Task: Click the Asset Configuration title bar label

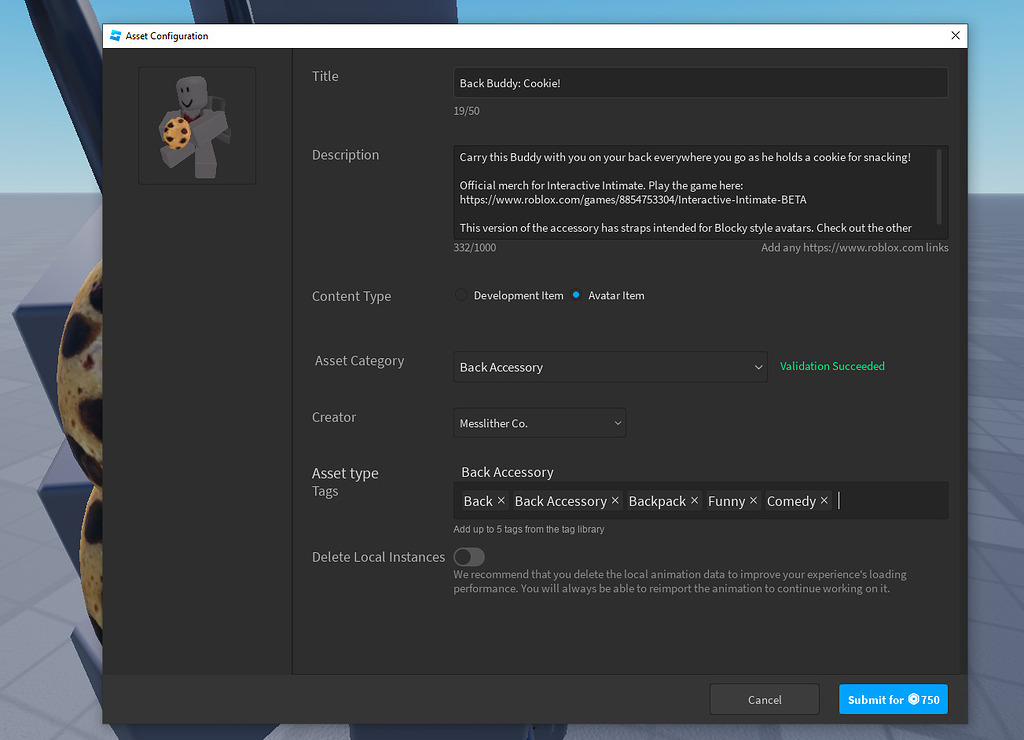Action: click(x=167, y=35)
